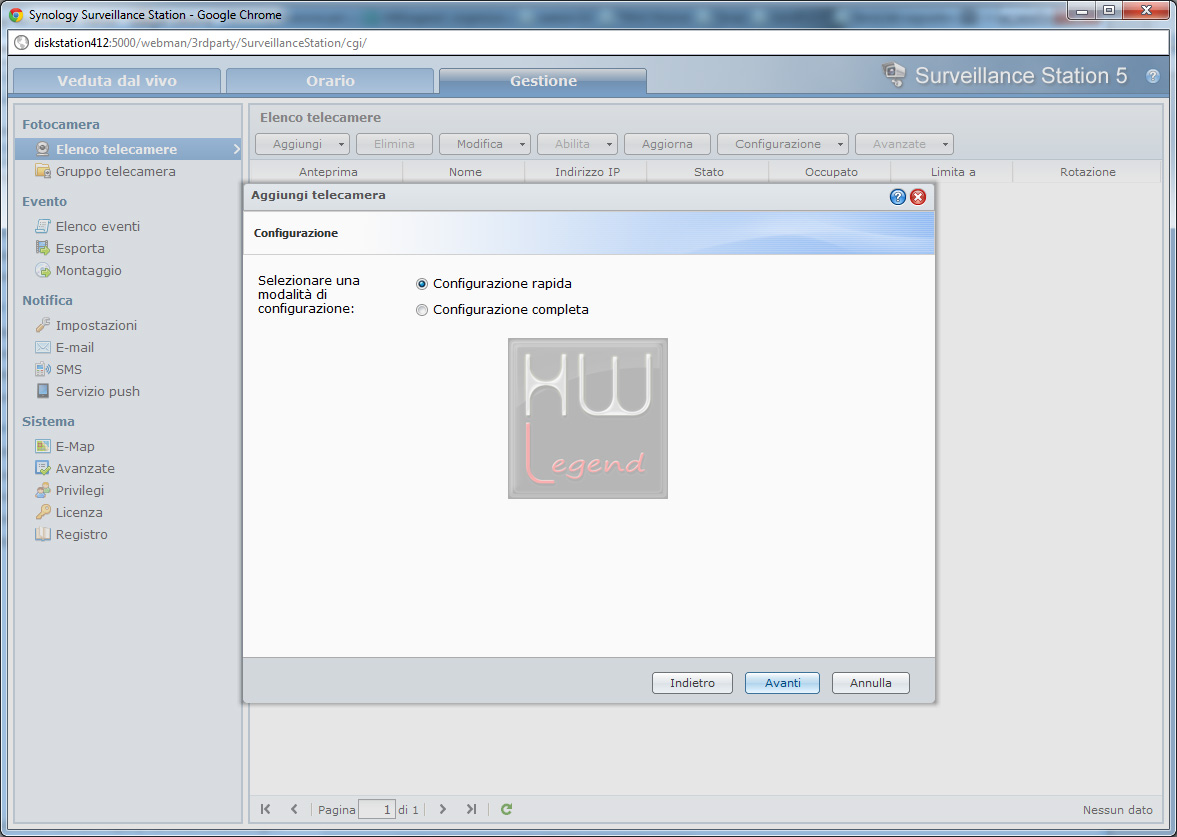The image size is (1177, 837).
Task: Open Surveillance Station help question icon
Action: coord(1152,76)
